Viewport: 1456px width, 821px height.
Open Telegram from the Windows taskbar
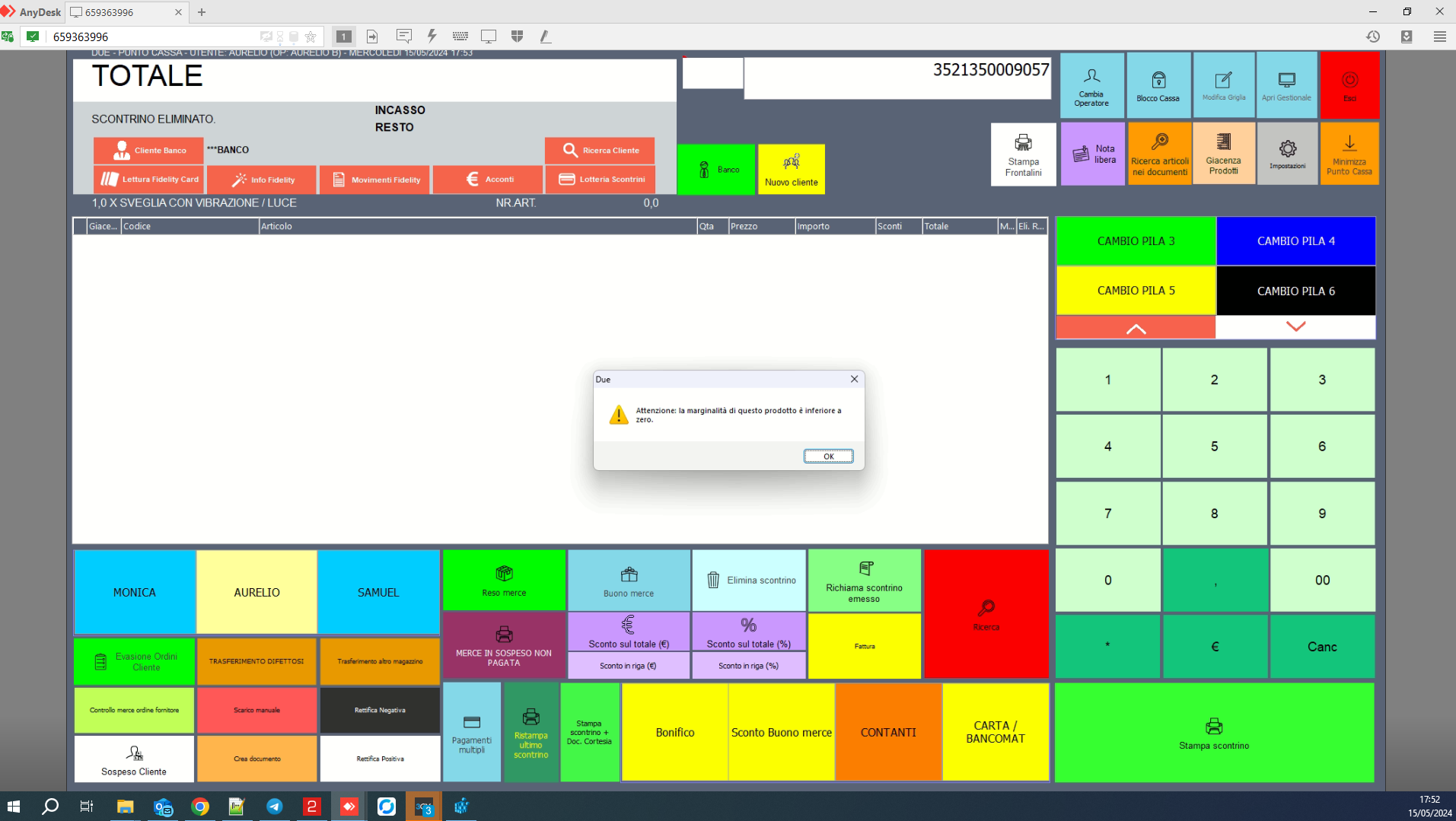pyautogui.click(x=274, y=807)
